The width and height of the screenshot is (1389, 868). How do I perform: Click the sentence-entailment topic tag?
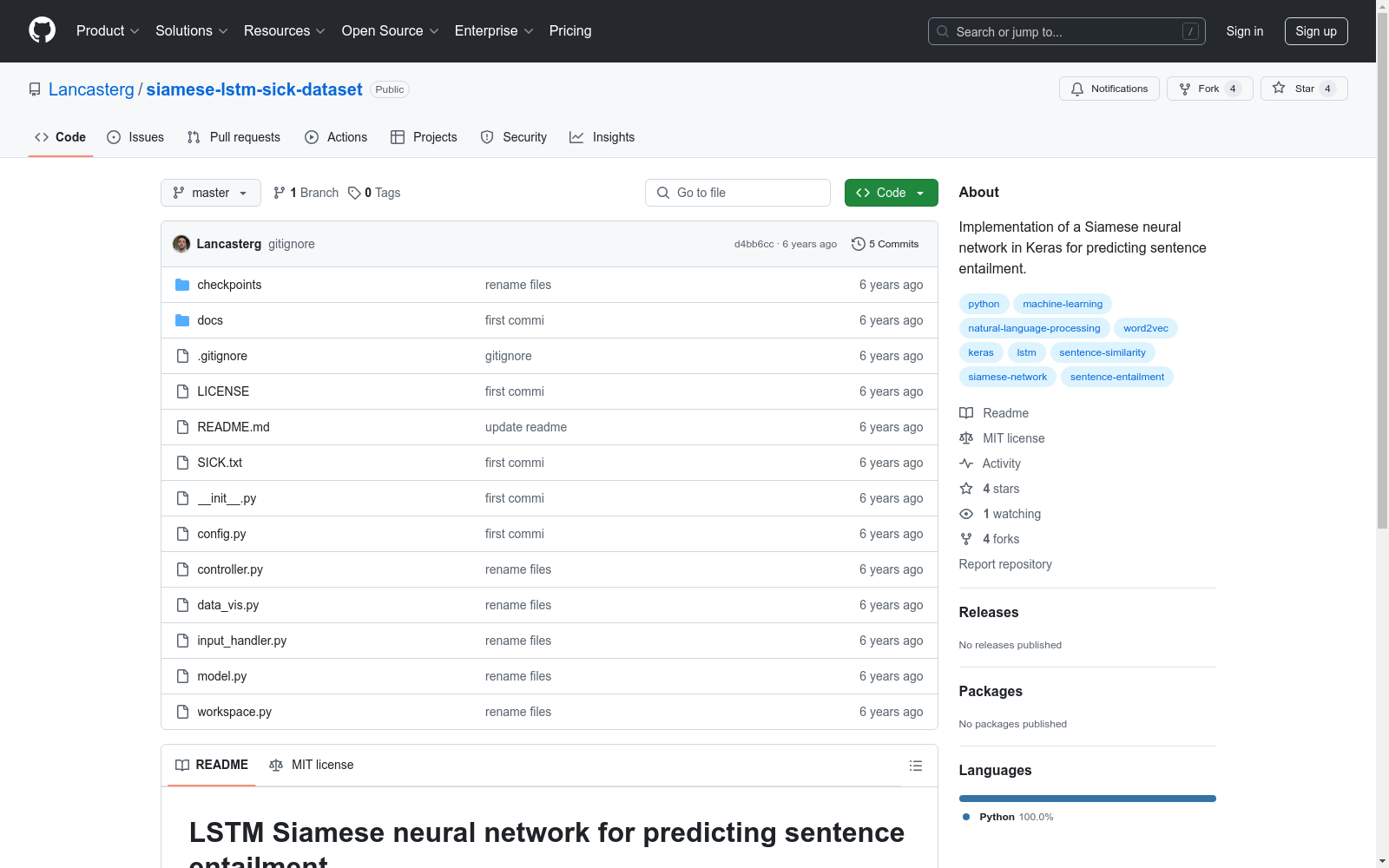[x=1117, y=377]
